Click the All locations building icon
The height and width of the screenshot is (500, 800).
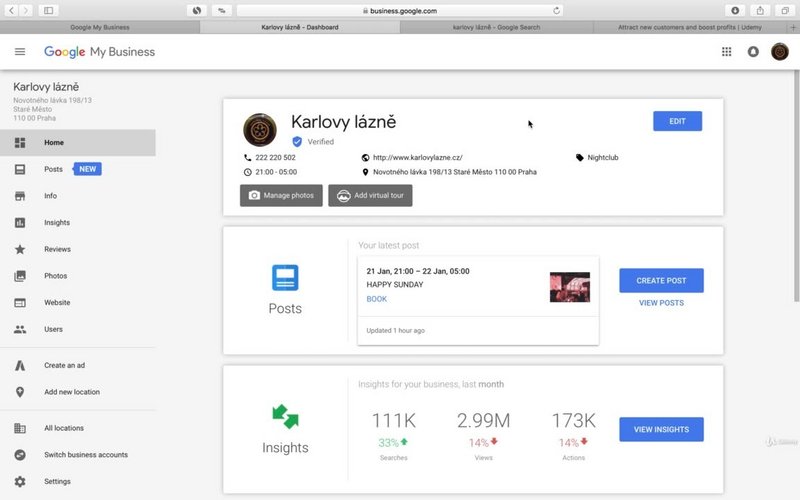pos(20,428)
